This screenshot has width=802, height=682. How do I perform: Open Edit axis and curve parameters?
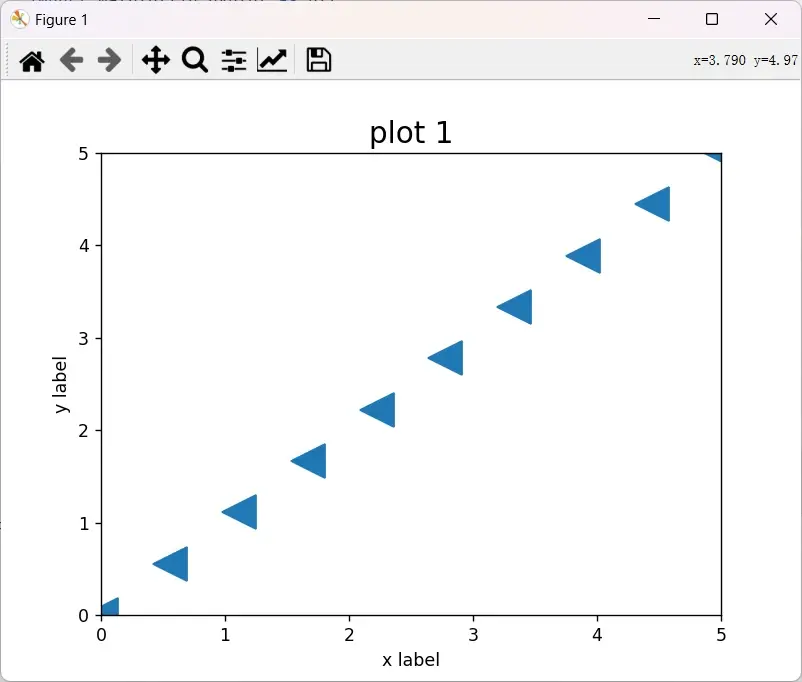click(272, 60)
